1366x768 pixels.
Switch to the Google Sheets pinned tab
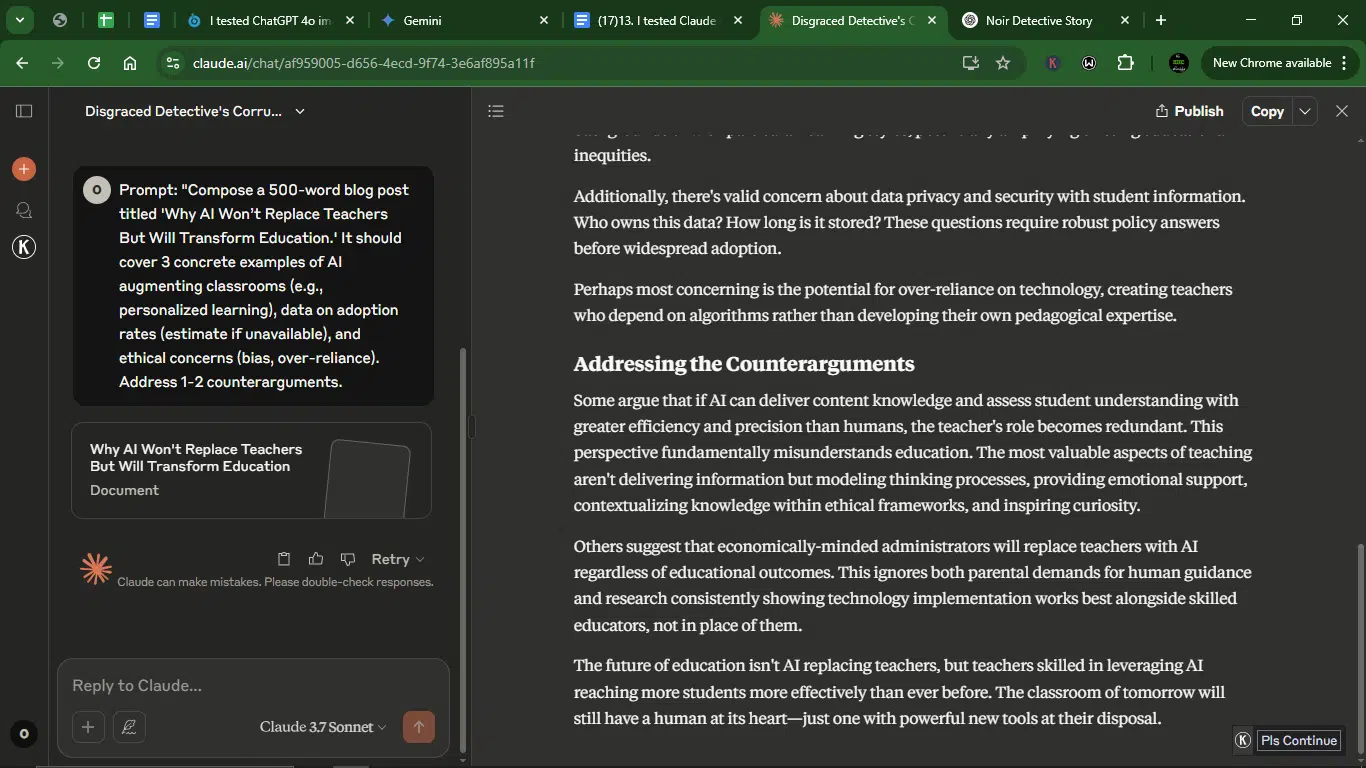coord(106,20)
